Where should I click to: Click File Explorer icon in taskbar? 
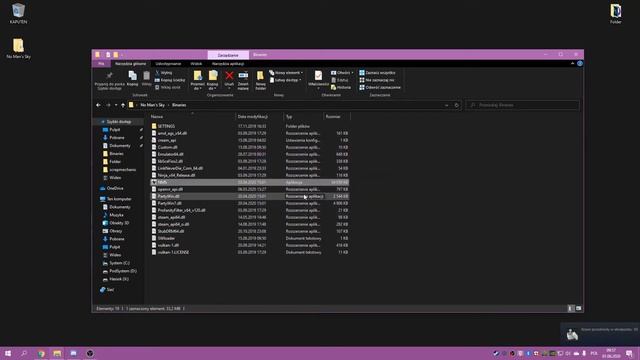point(57,353)
